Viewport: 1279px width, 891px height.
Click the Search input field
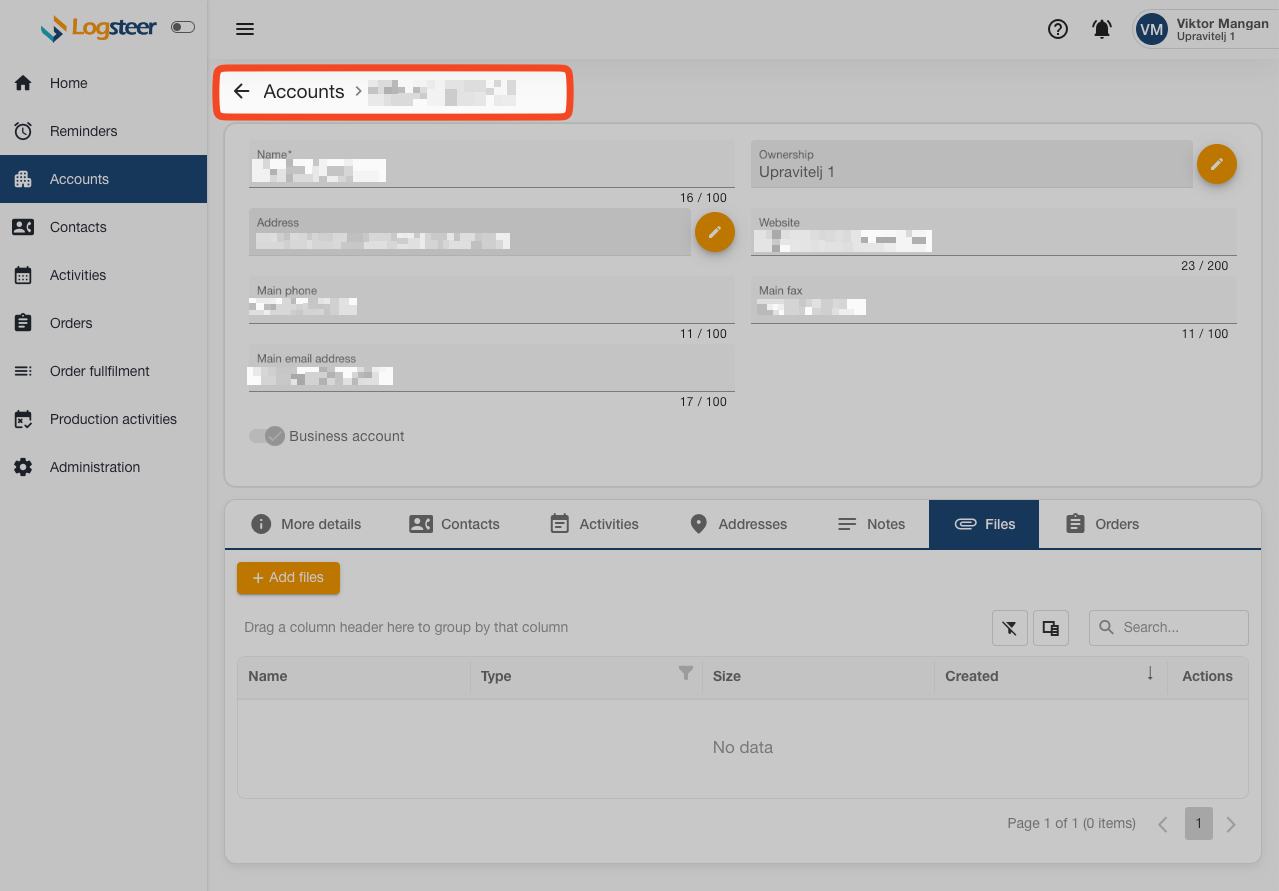click(1178, 627)
